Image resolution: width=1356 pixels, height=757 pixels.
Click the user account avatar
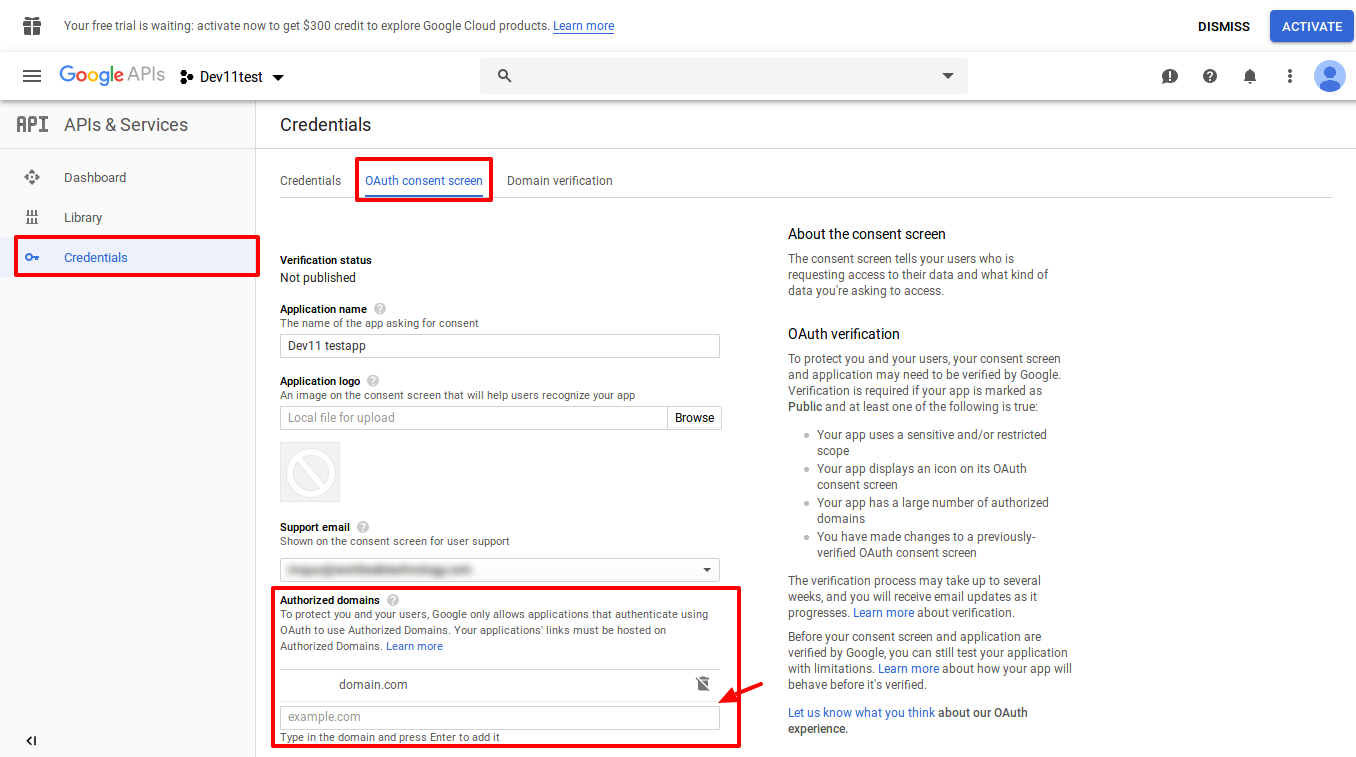click(1330, 76)
